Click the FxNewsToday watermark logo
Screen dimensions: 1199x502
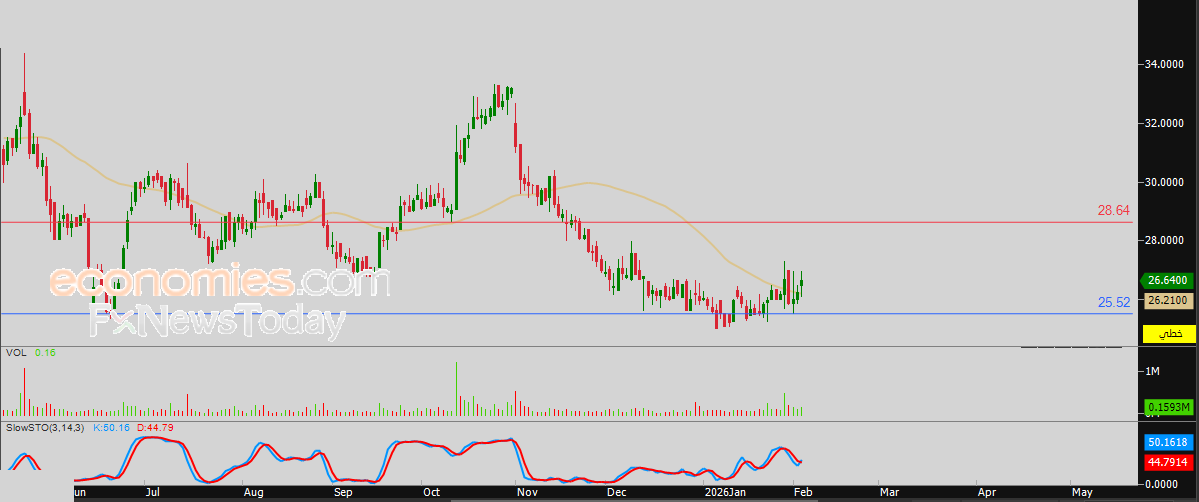[218, 322]
